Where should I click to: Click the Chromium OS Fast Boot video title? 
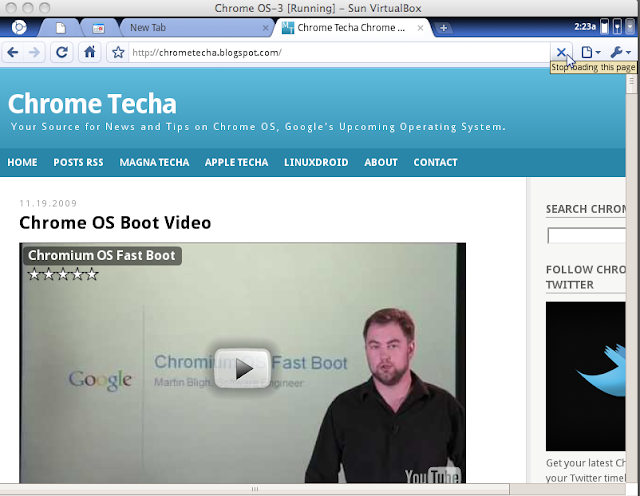(x=102, y=256)
